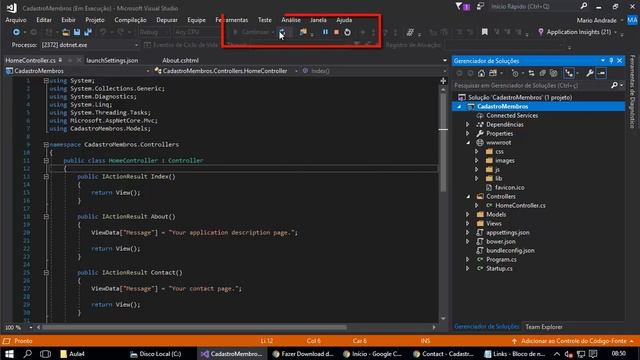Click Adicionar ao Controle do Código-Fonte

573,341
